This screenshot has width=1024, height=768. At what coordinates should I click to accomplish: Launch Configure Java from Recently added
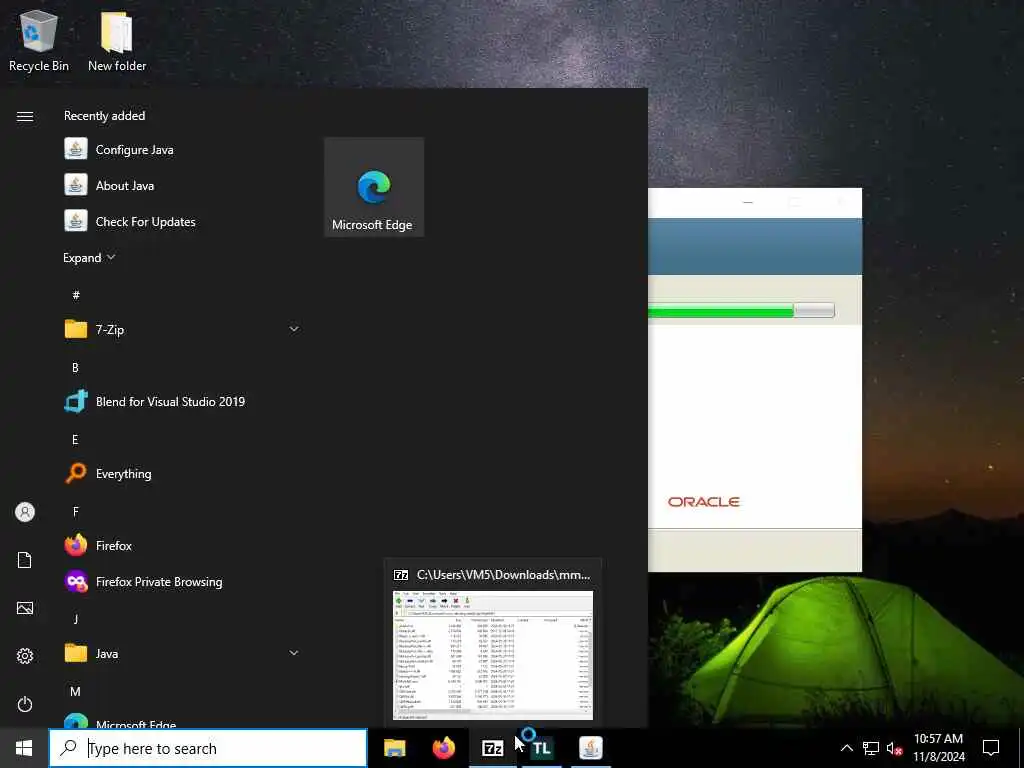(182, 150)
